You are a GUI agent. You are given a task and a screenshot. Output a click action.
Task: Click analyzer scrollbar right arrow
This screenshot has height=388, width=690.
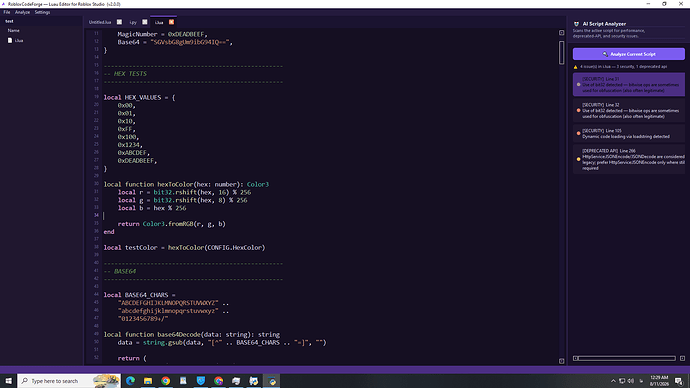[x=682, y=359]
